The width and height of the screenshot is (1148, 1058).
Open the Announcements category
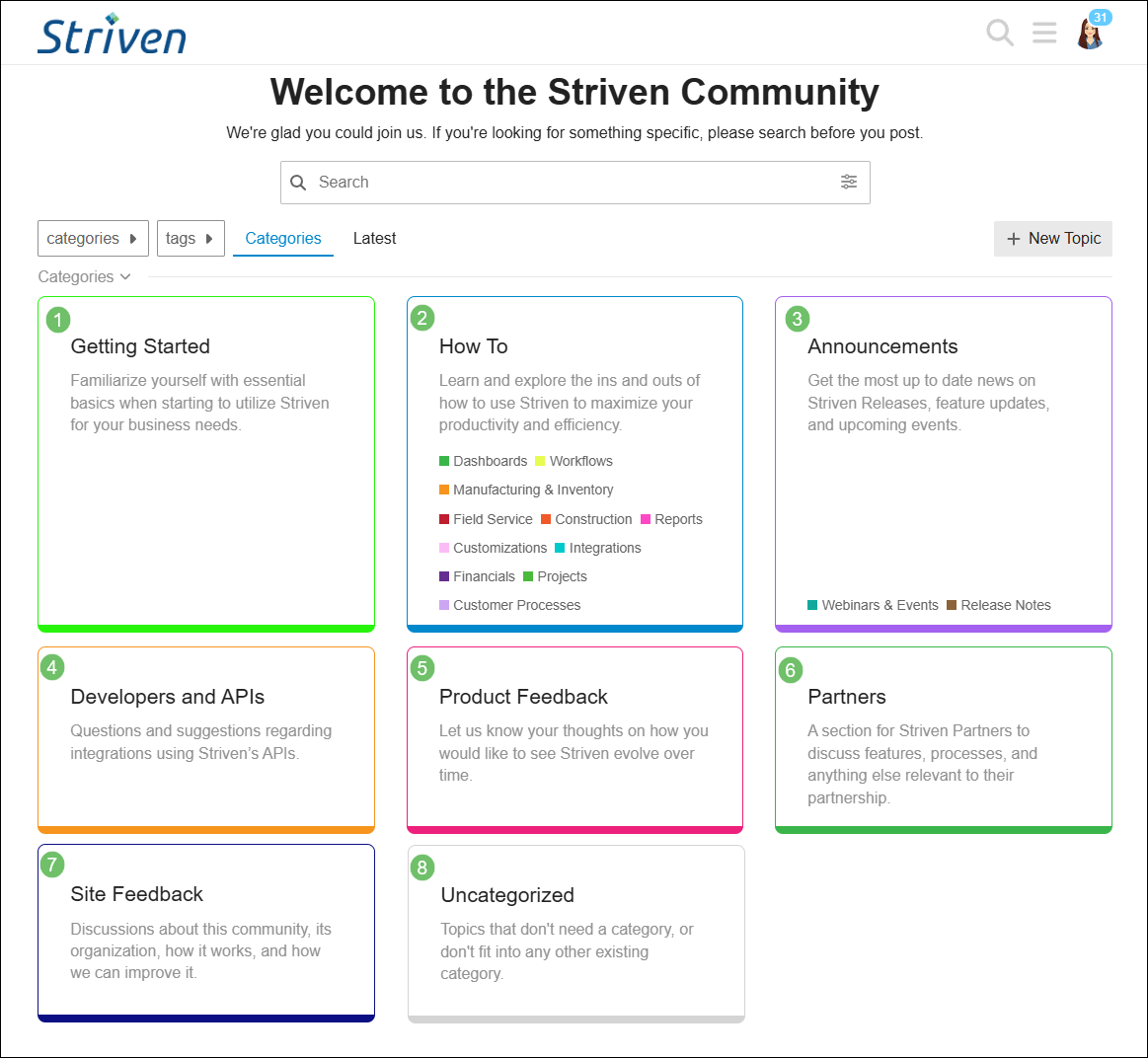[x=882, y=346]
